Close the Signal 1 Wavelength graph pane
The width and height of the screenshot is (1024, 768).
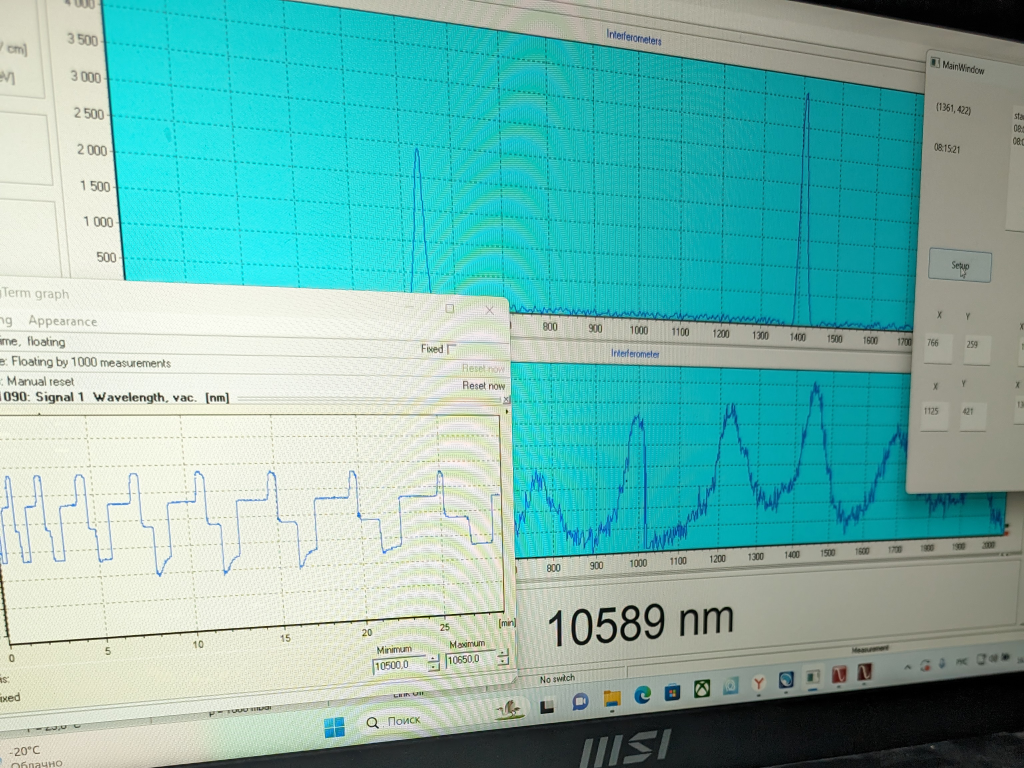click(505, 399)
